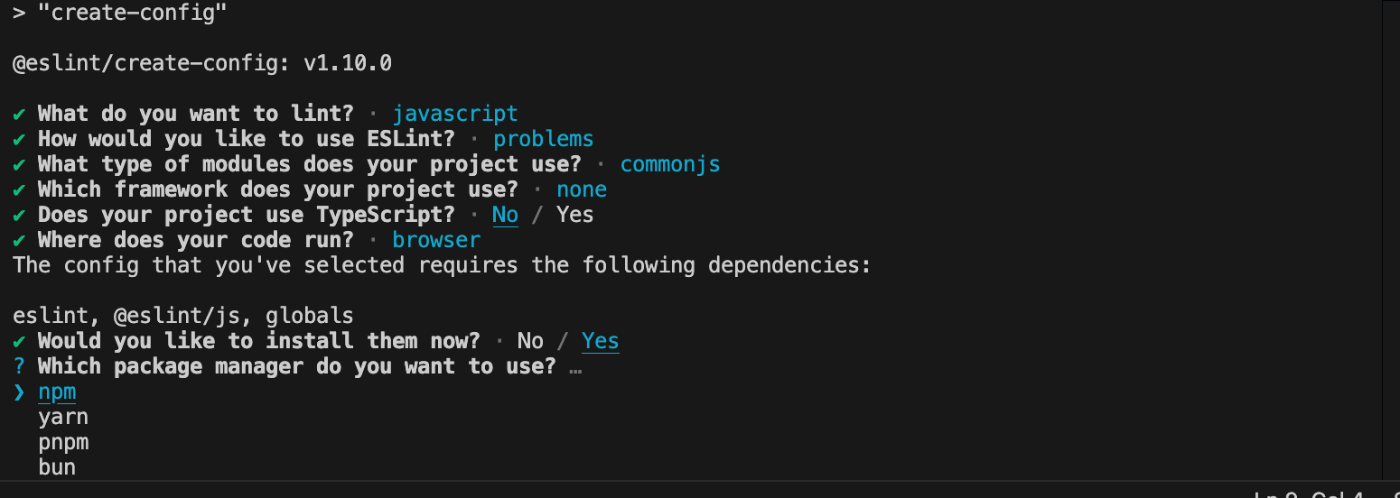
Task: Click the "Which package manager" prompt text
Action: point(296,366)
